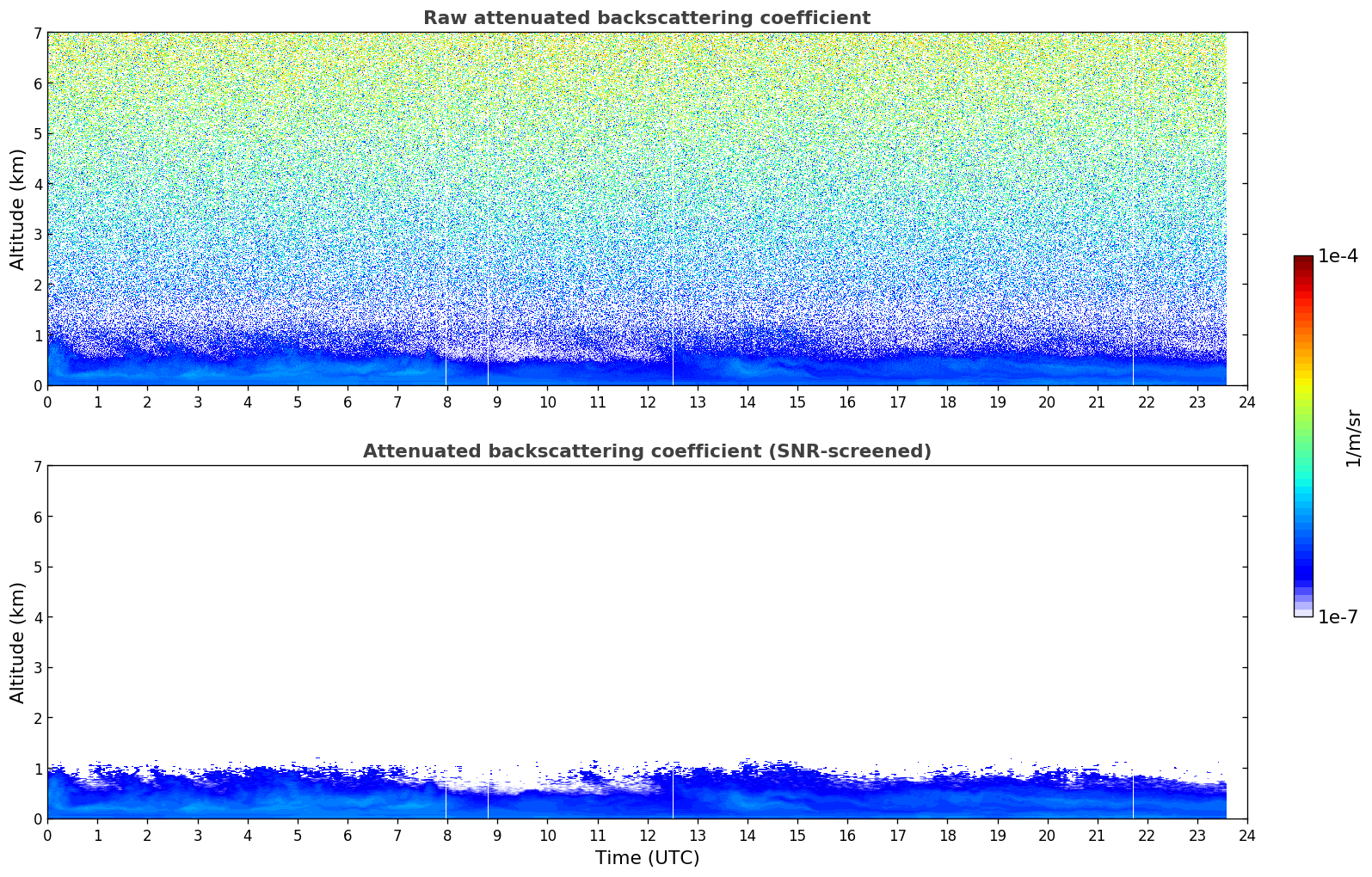This screenshot has height=877, width=1372.
Task: Click the '4' km altitude tick of the raw plot
Action: 38,184
